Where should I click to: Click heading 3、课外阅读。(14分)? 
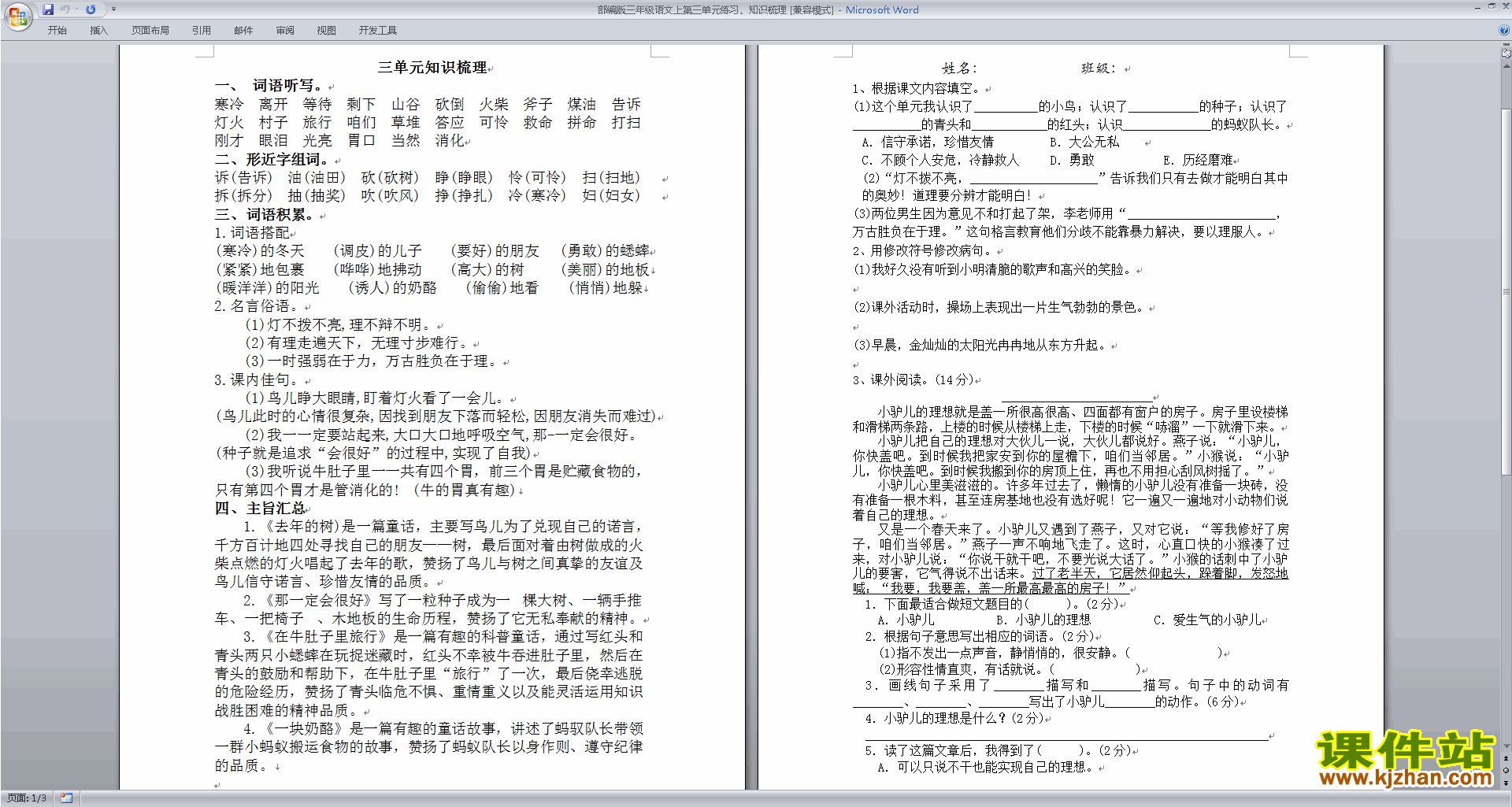913,379
